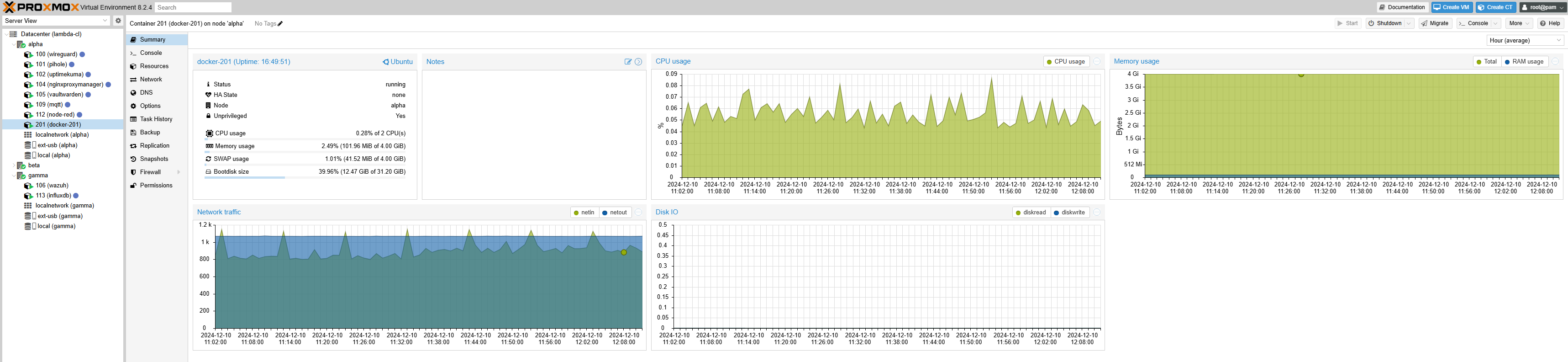The width and height of the screenshot is (1568, 362).
Task: Toggle the RAM usage series legend
Action: tap(1524, 62)
